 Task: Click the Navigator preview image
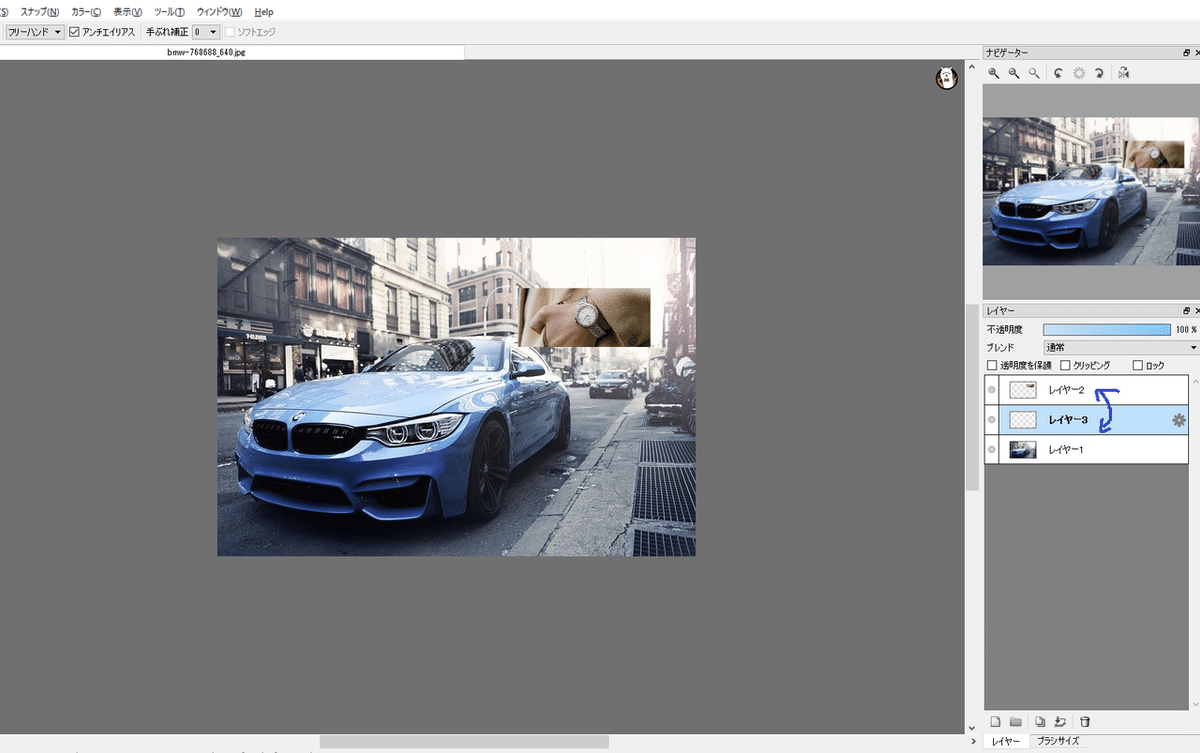point(1091,191)
